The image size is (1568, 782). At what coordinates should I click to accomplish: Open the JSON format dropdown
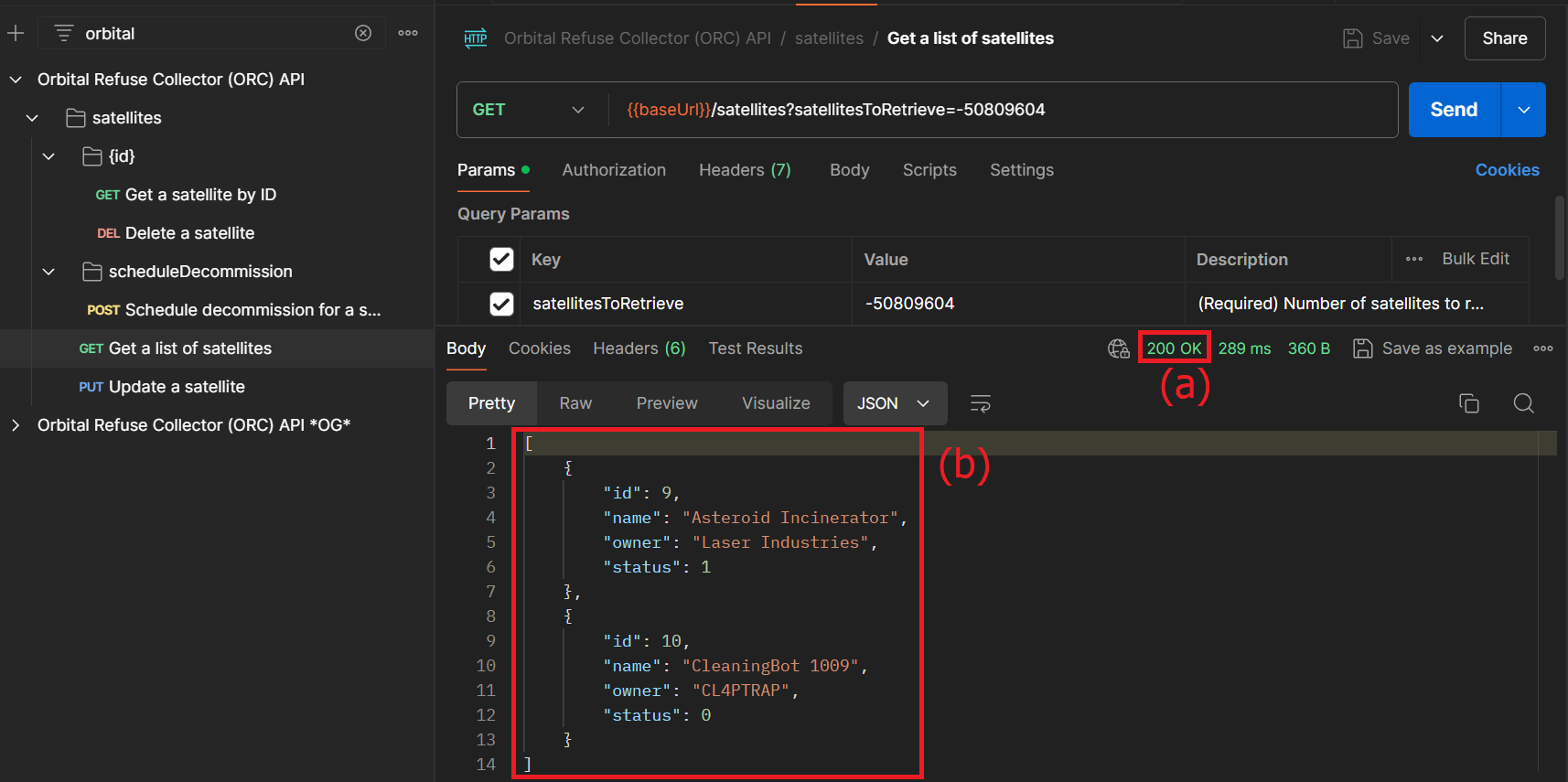894,403
